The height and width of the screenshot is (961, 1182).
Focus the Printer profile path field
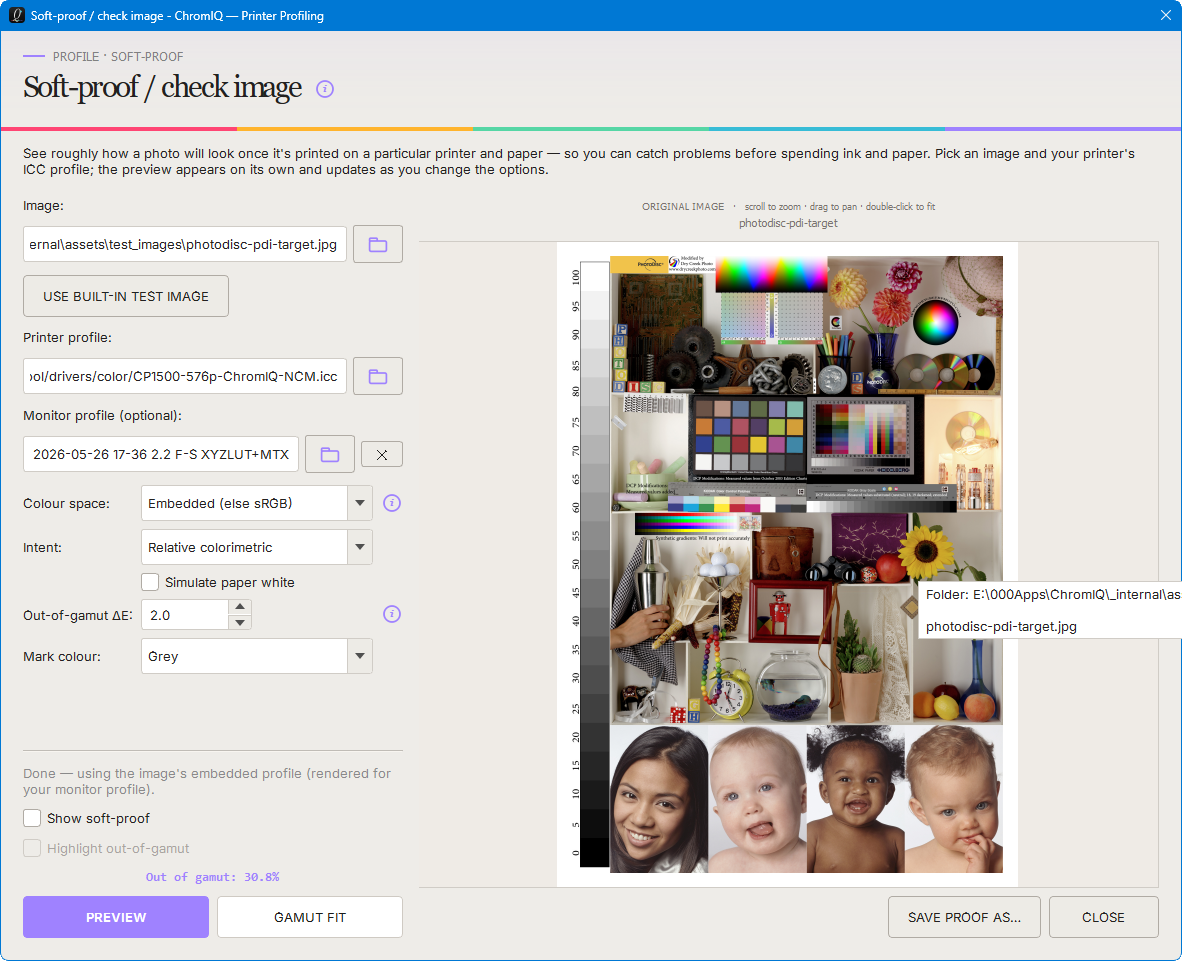coord(185,376)
